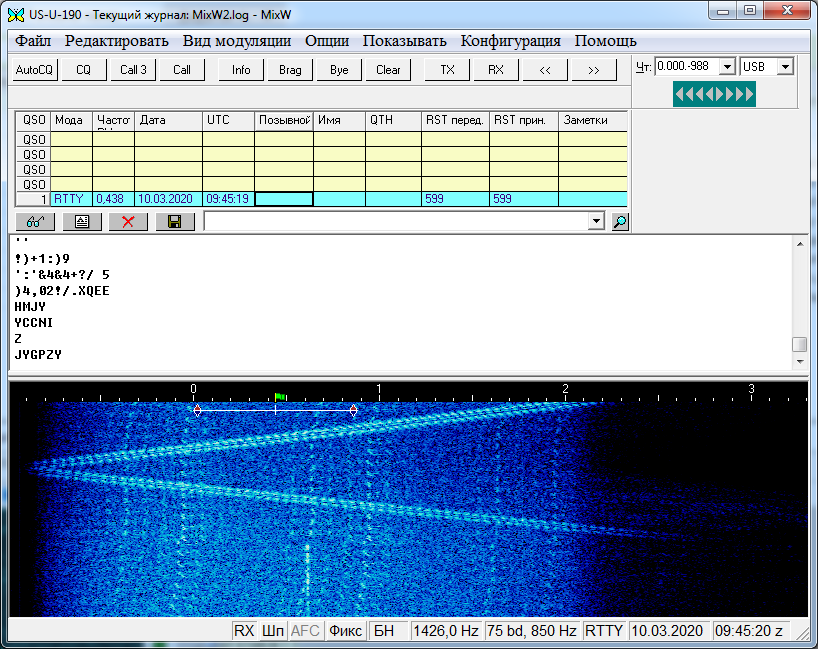Click the RTTY mode cell in log row 1
Viewport: 818px width, 649px height.
[x=71, y=199]
